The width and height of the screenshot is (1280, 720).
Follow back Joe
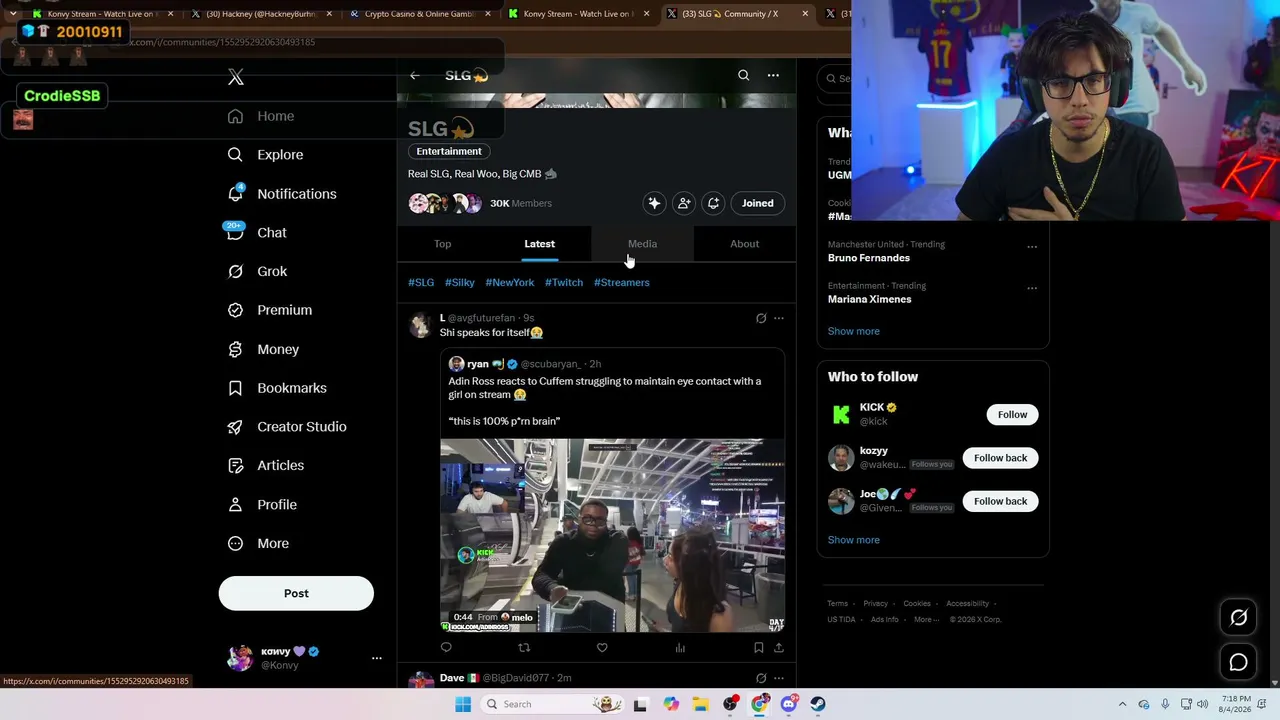pos(1000,501)
